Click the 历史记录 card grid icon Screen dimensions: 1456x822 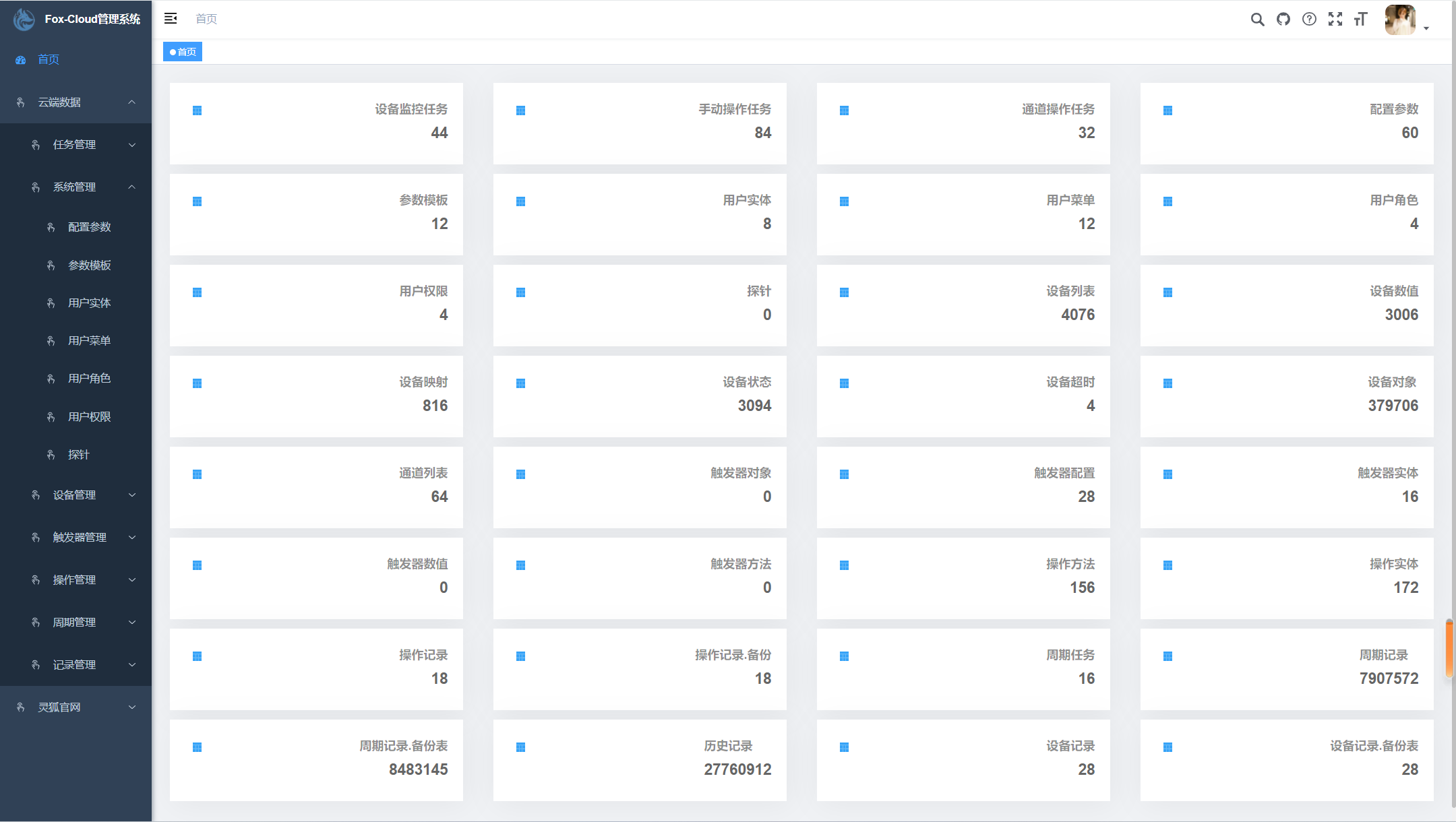pyautogui.click(x=520, y=747)
